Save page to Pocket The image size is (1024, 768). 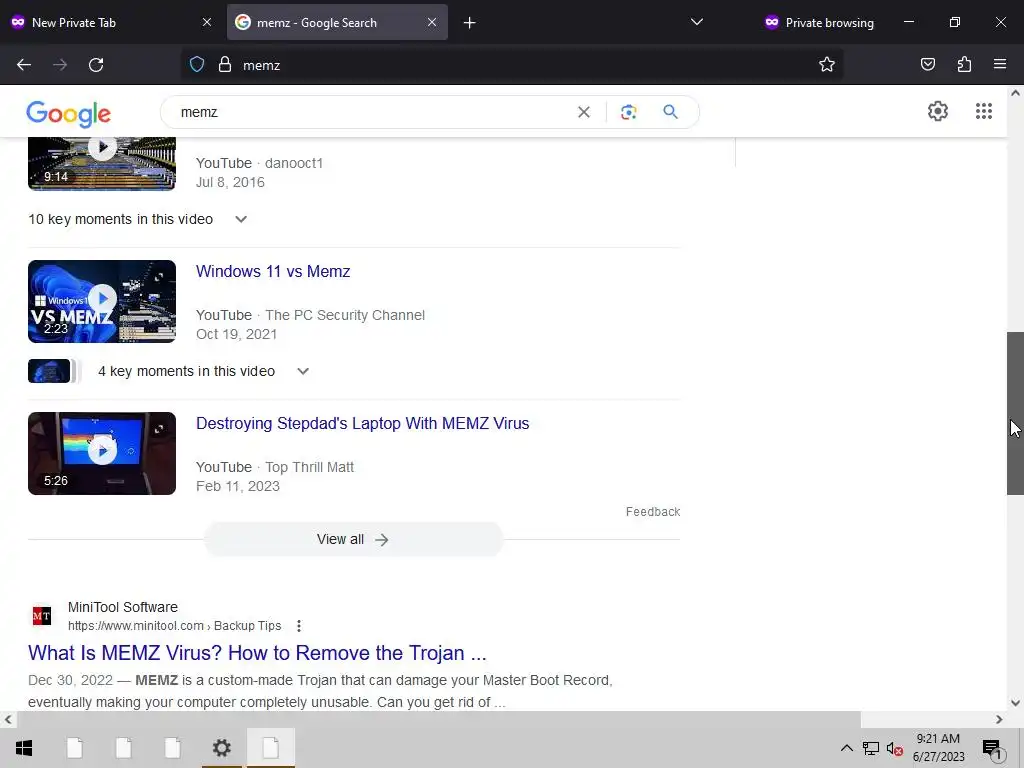coord(928,65)
